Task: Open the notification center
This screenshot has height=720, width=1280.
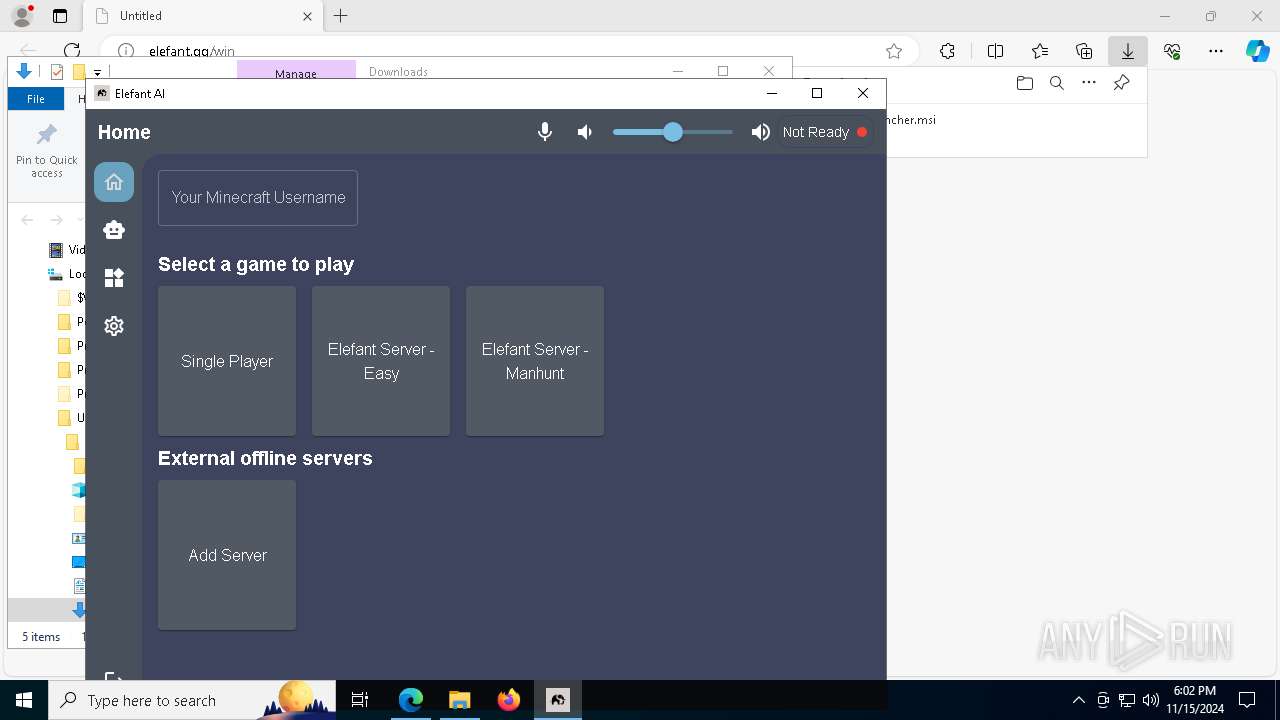Action: (1247, 700)
